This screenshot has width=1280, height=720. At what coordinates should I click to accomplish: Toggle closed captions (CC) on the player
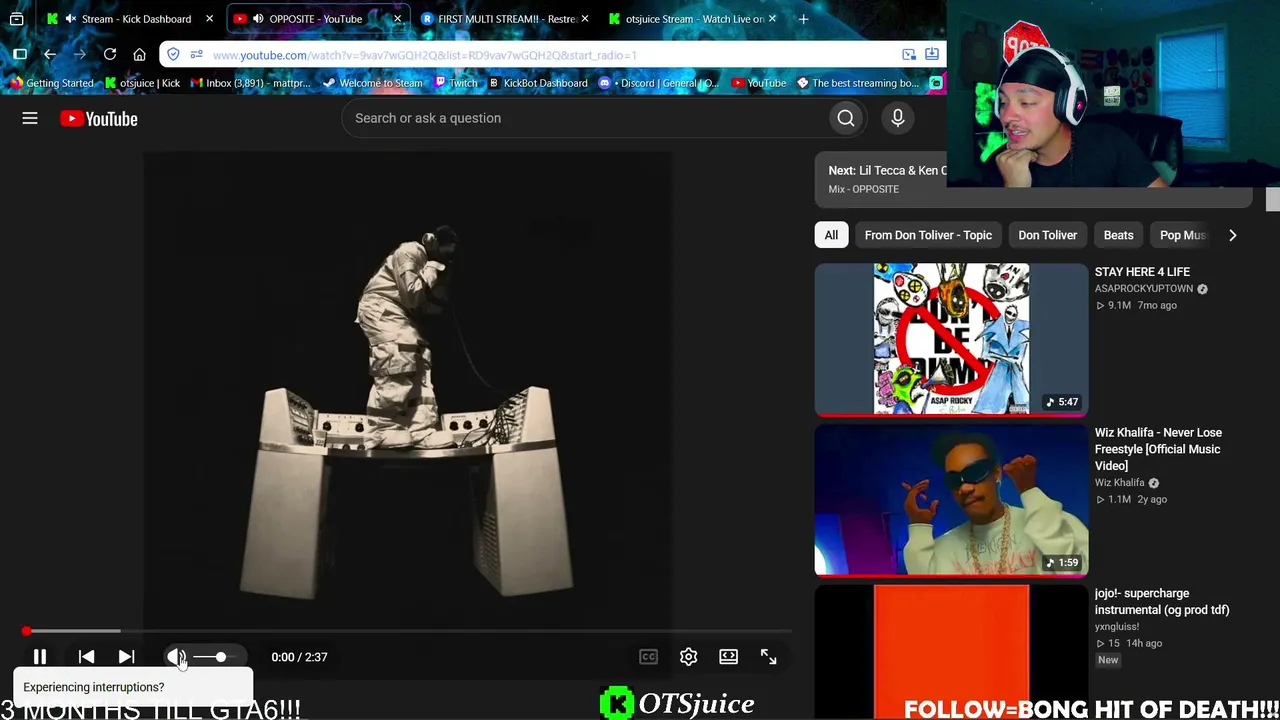[648, 657]
